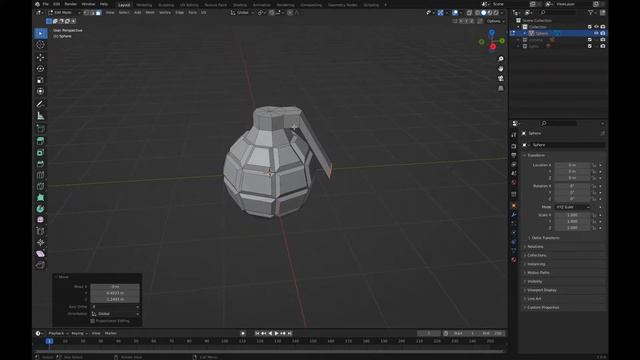Expand the Relations panel

point(535,247)
